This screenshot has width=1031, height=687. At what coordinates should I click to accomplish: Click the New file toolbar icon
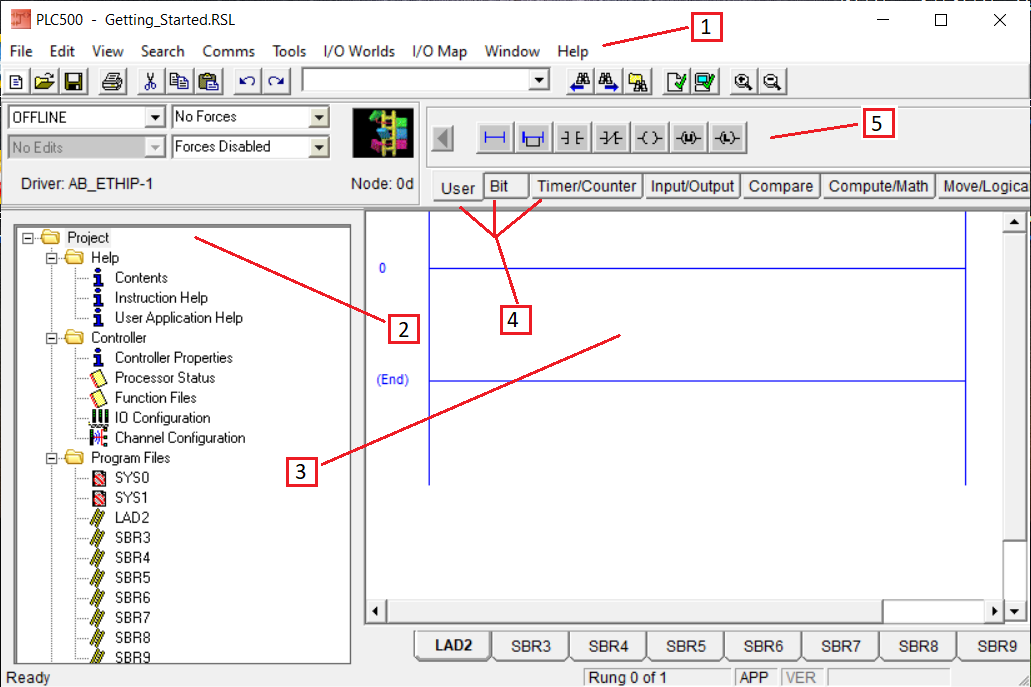16,82
